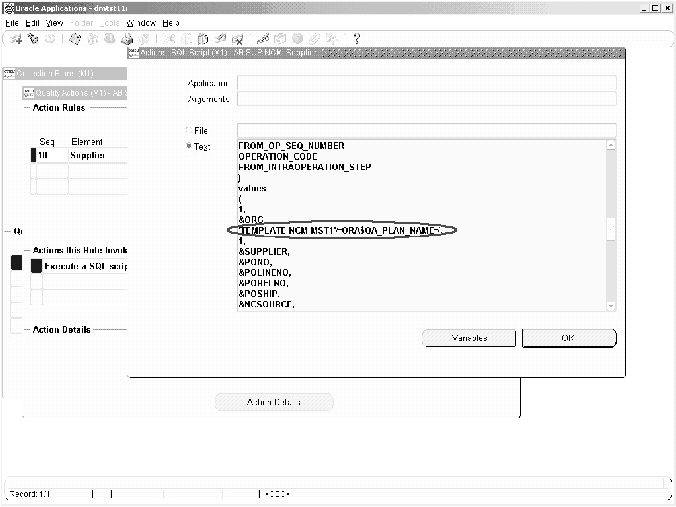The width and height of the screenshot is (676, 507).
Task: Click the Copy toolbar icon
Action: point(186,39)
